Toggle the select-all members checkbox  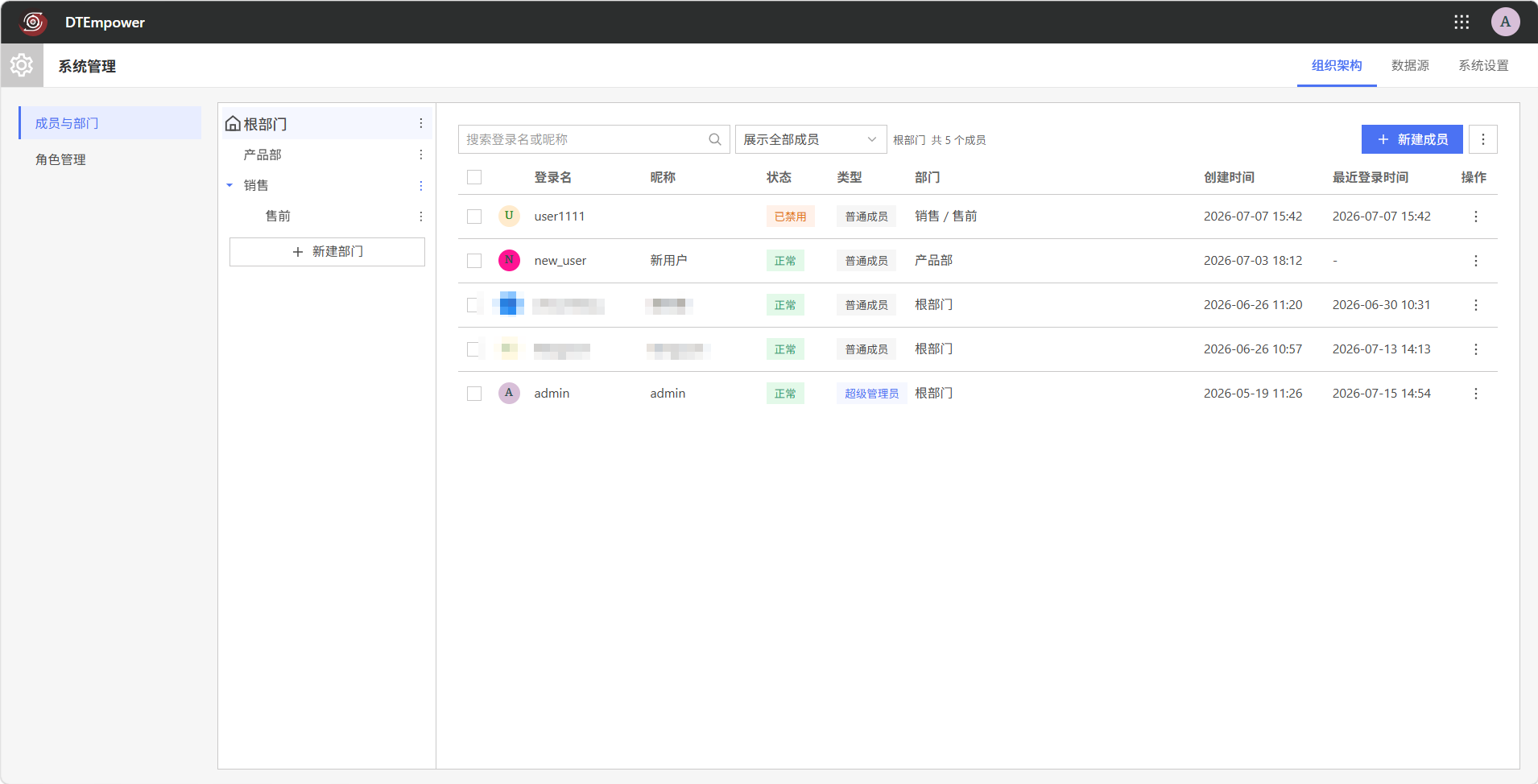point(474,177)
